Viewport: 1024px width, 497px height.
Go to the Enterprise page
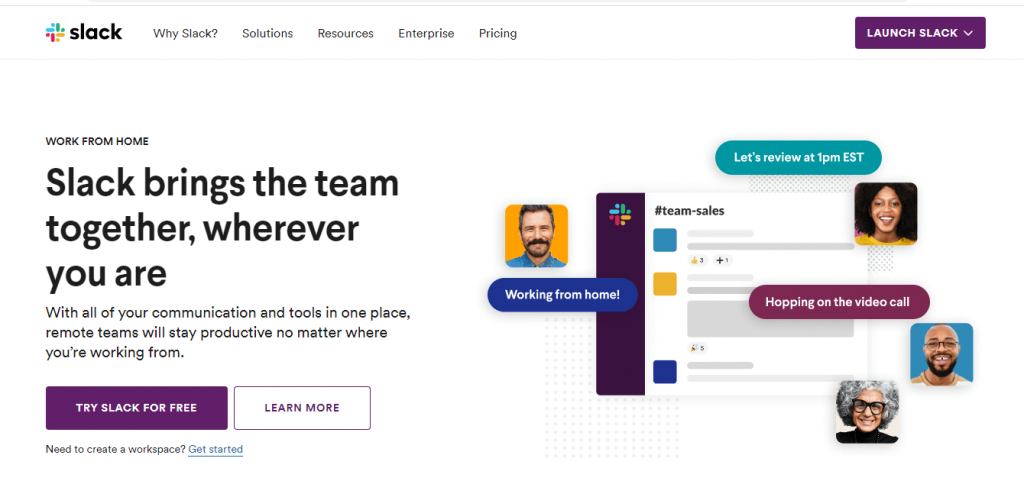coord(426,33)
